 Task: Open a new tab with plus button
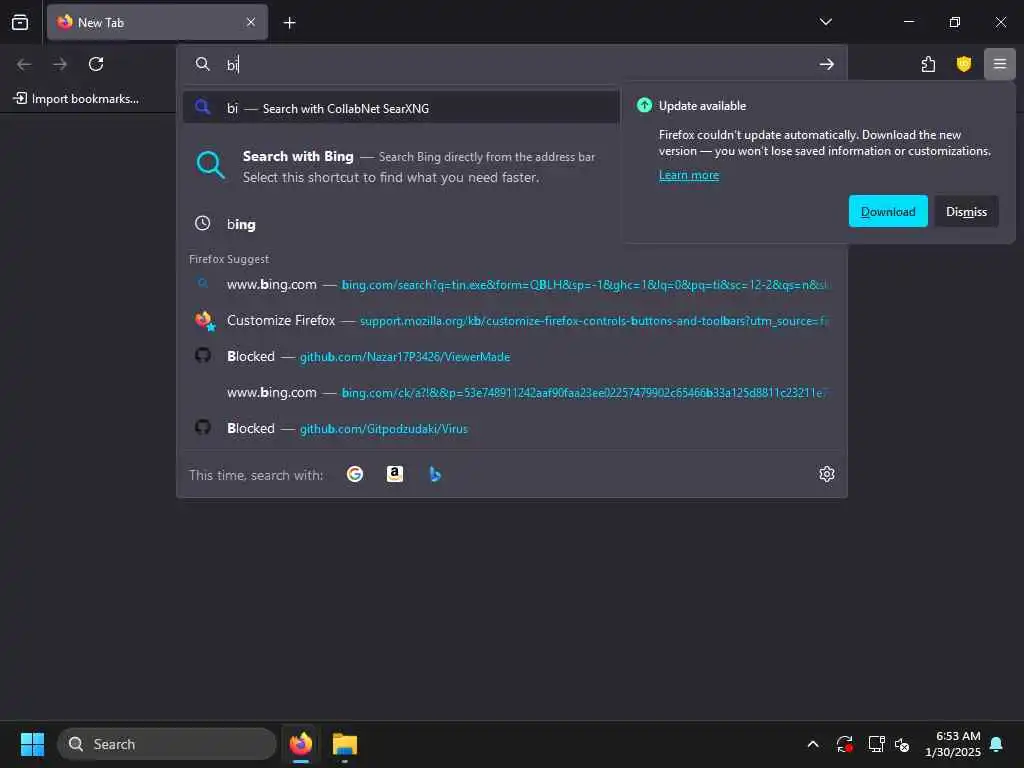[289, 23]
